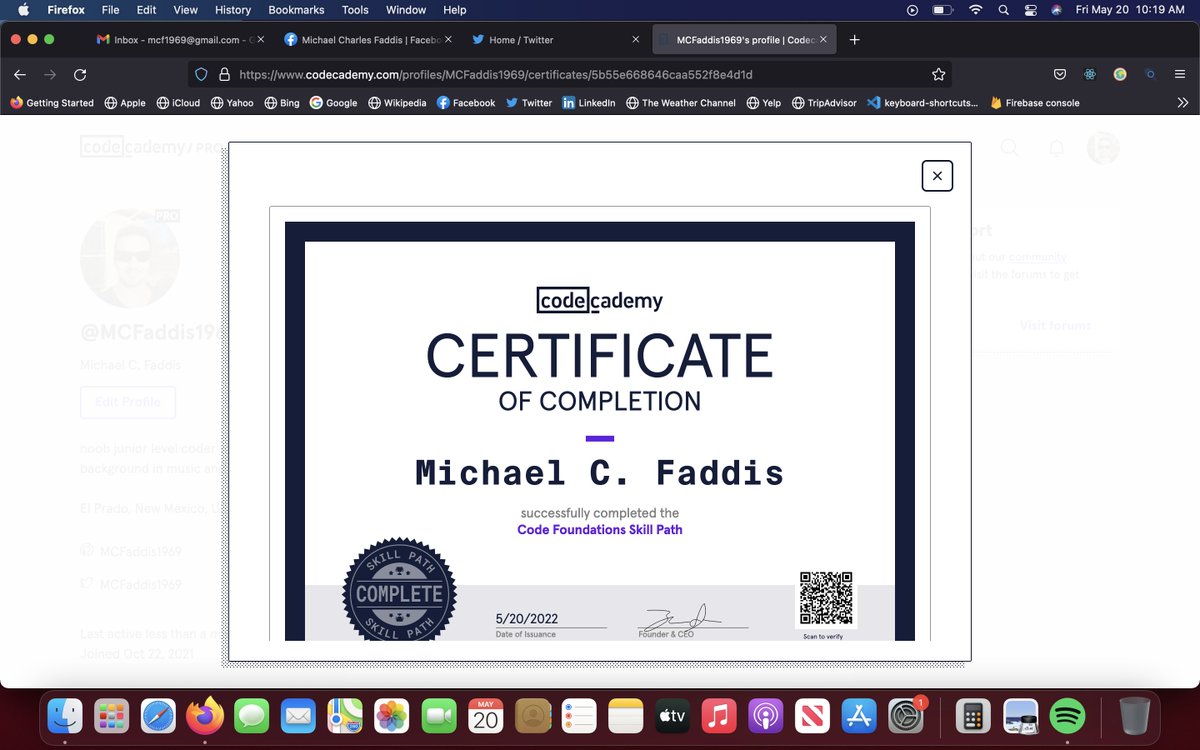
Task: Select the MCFaddis1969's profile Codecademy tab
Action: pyautogui.click(x=743, y=40)
